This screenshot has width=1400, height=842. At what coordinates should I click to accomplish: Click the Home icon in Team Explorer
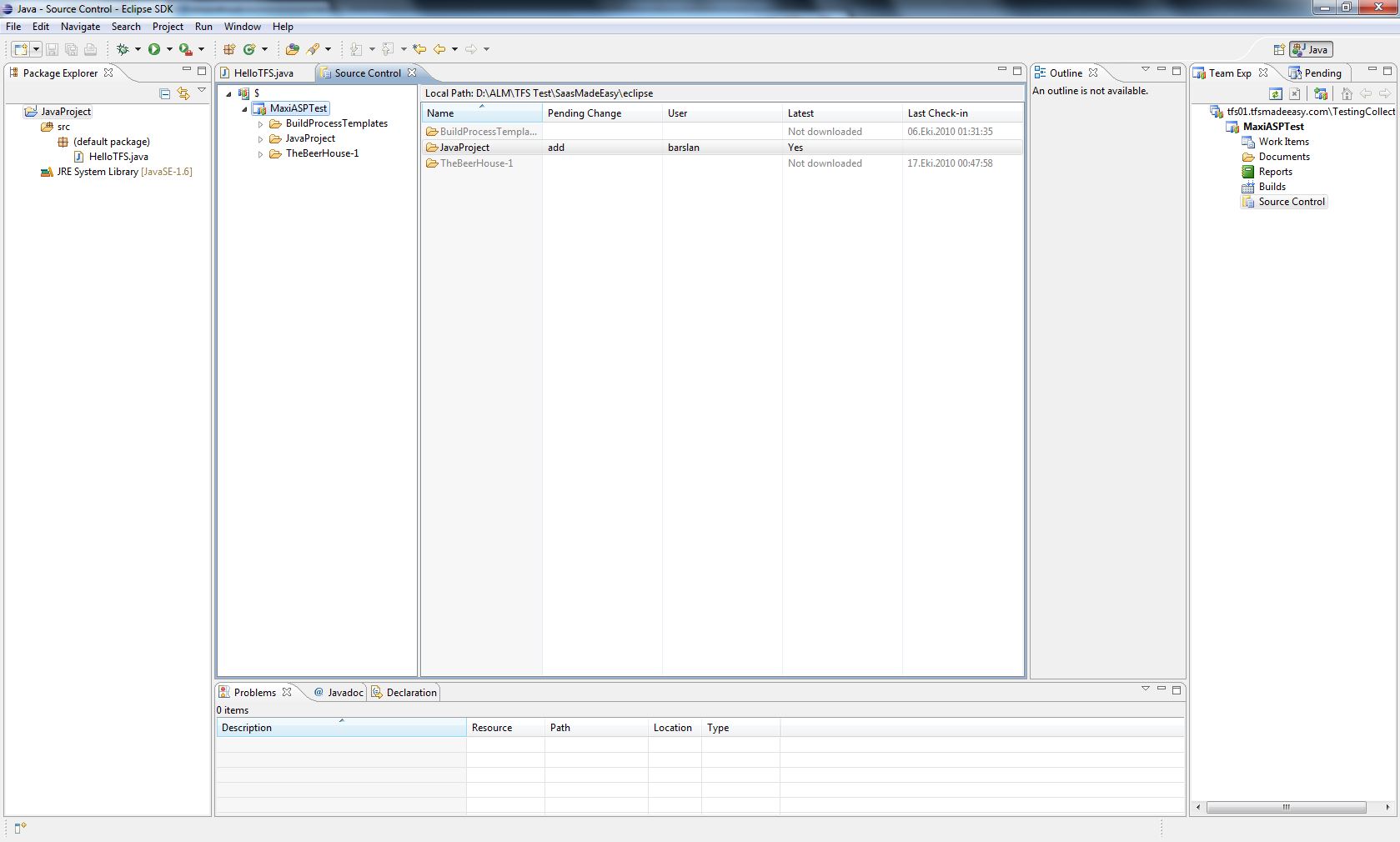1347,93
